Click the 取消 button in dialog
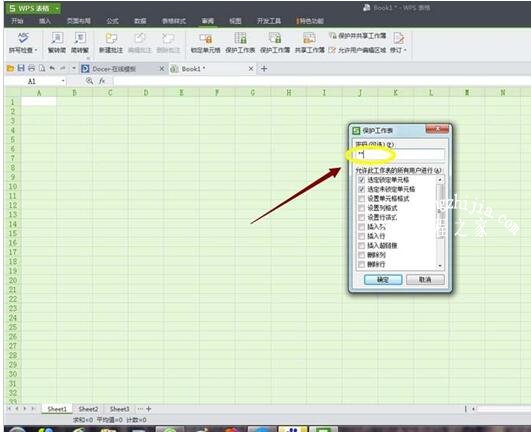 click(425, 280)
